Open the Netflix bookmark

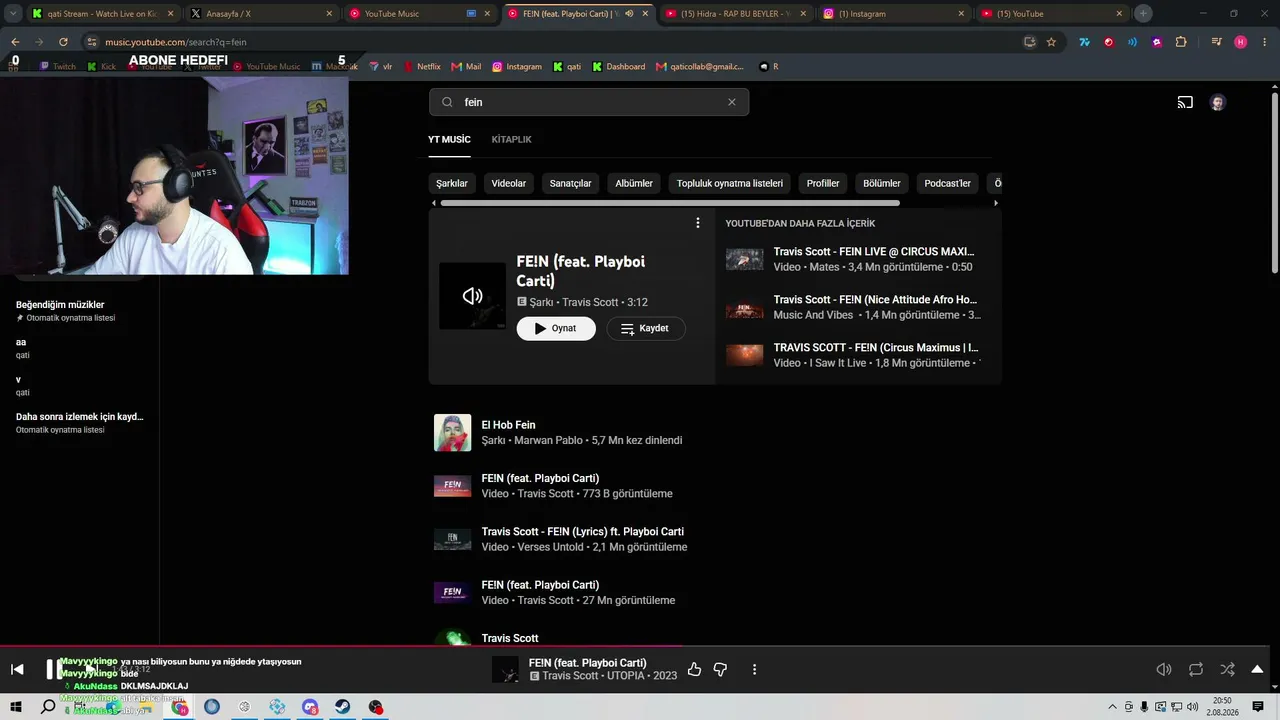coord(422,66)
